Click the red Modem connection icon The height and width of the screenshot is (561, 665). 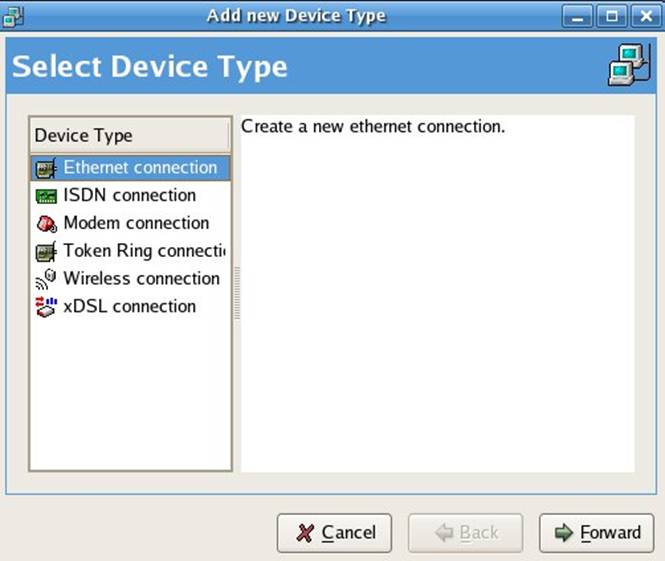coord(46,224)
